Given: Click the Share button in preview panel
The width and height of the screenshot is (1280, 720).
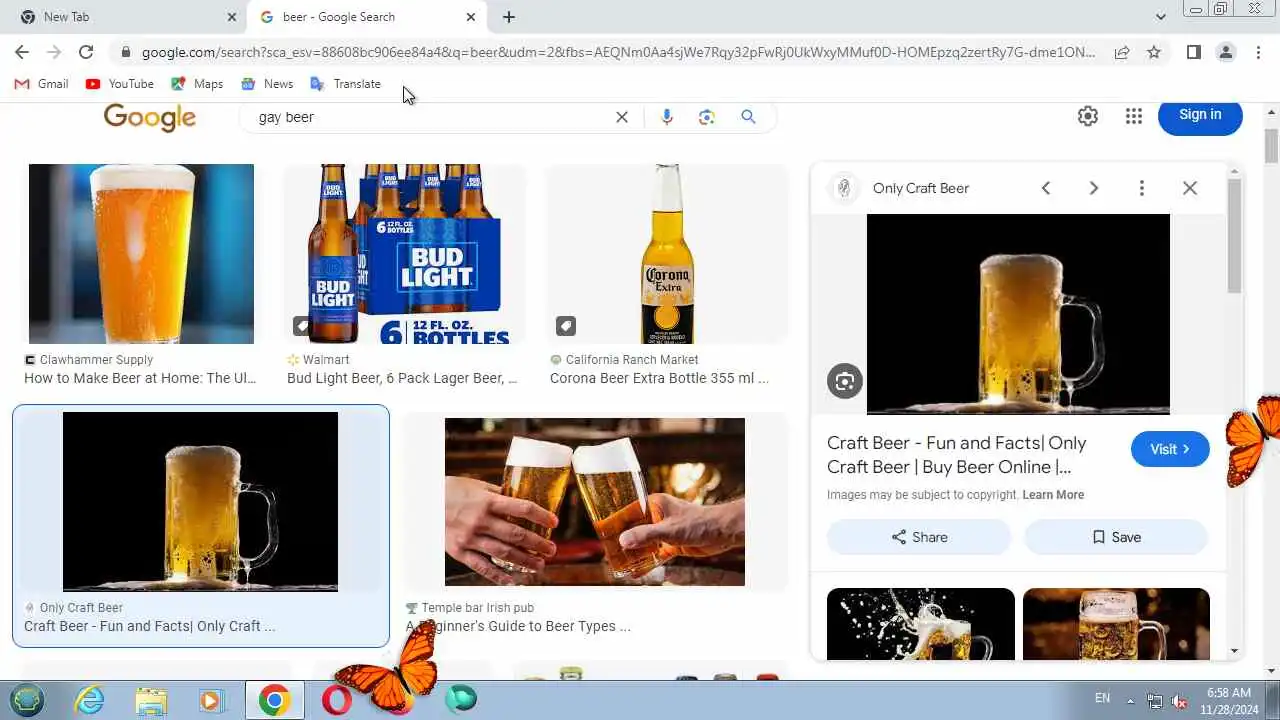Looking at the screenshot, I should tap(919, 537).
